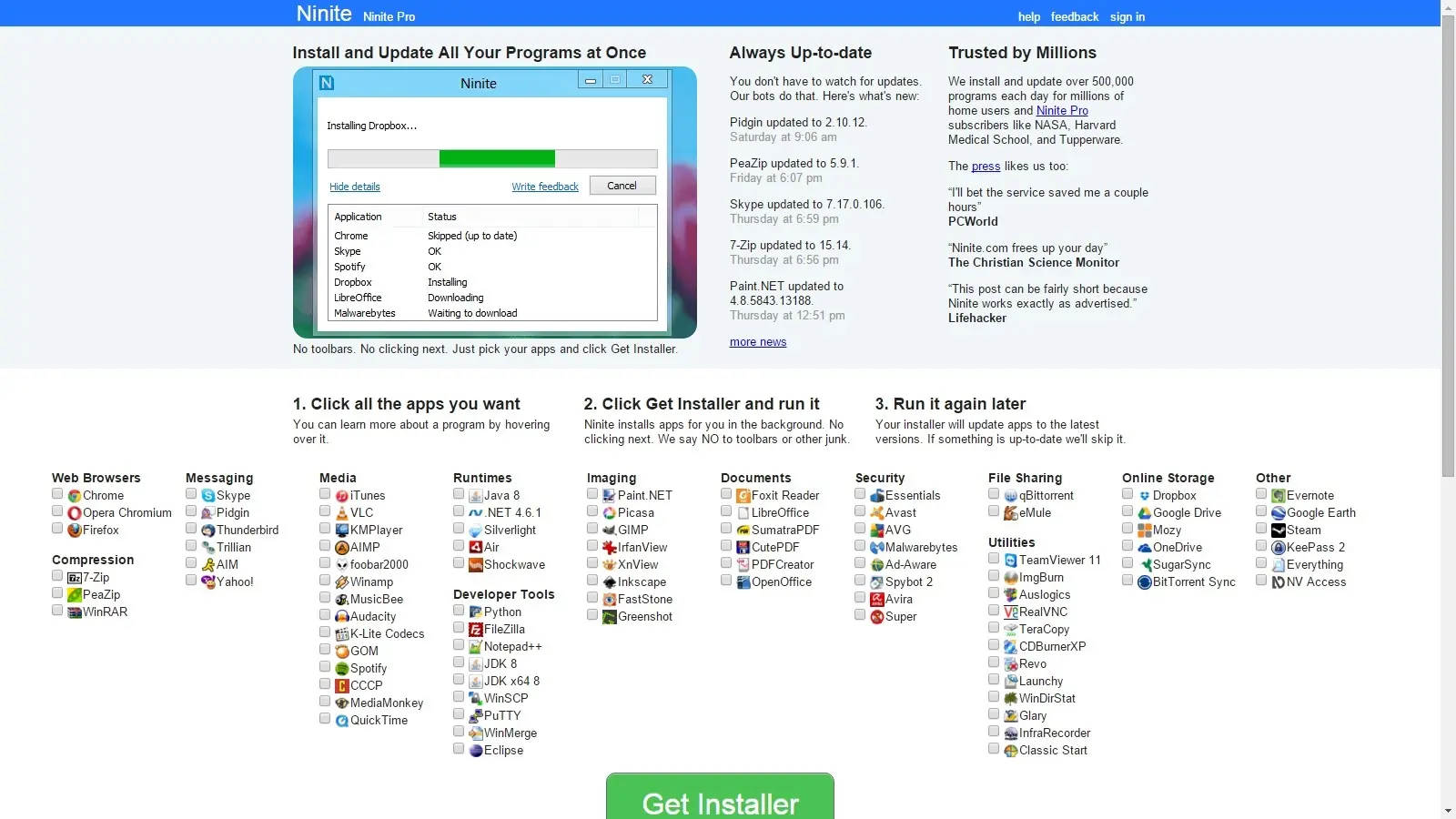
Task: Click the Evernote icon
Action: (x=1279, y=496)
